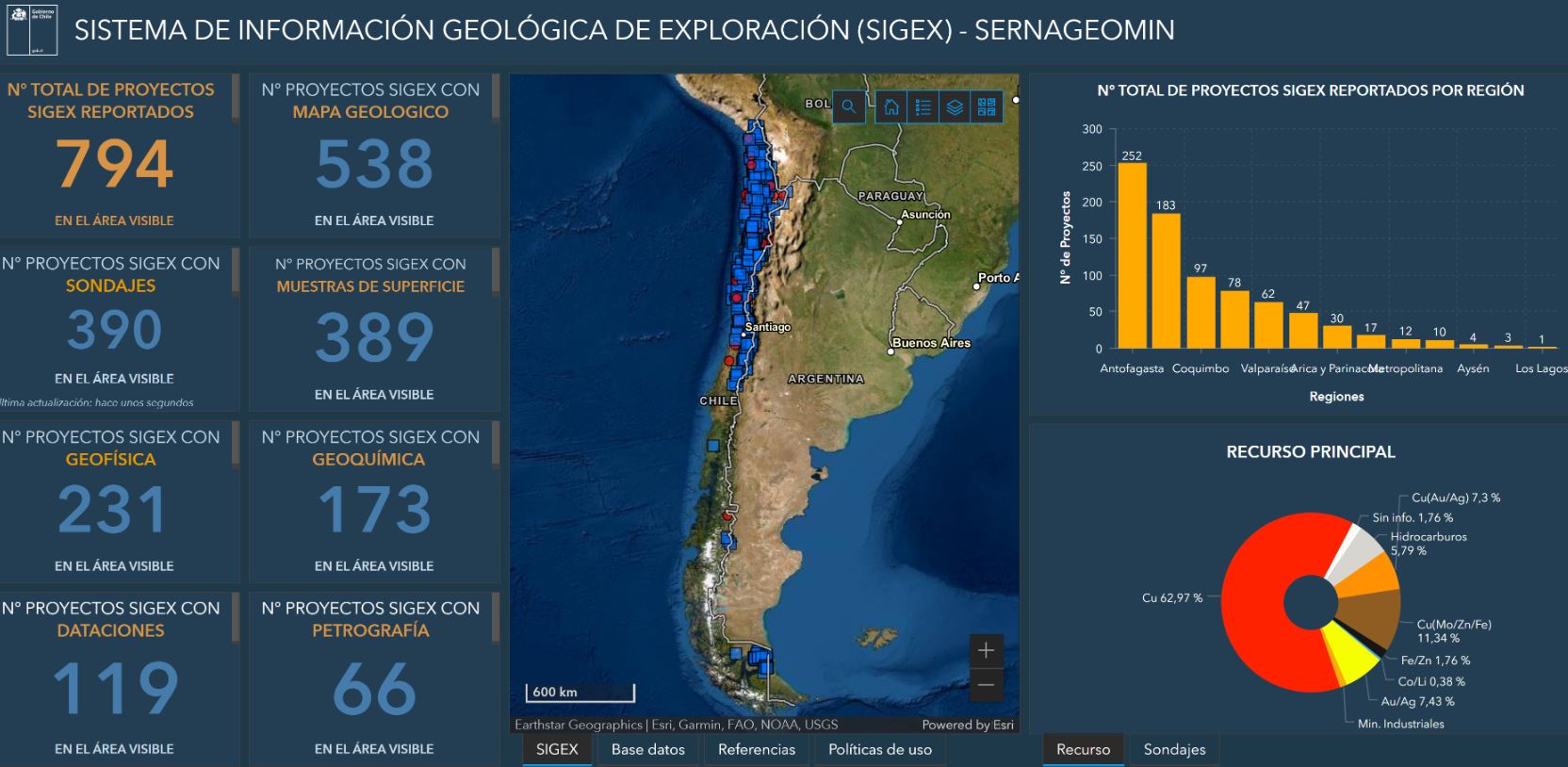Click the Asunción map label
This screenshot has width=1568, height=767.
[x=925, y=215]
